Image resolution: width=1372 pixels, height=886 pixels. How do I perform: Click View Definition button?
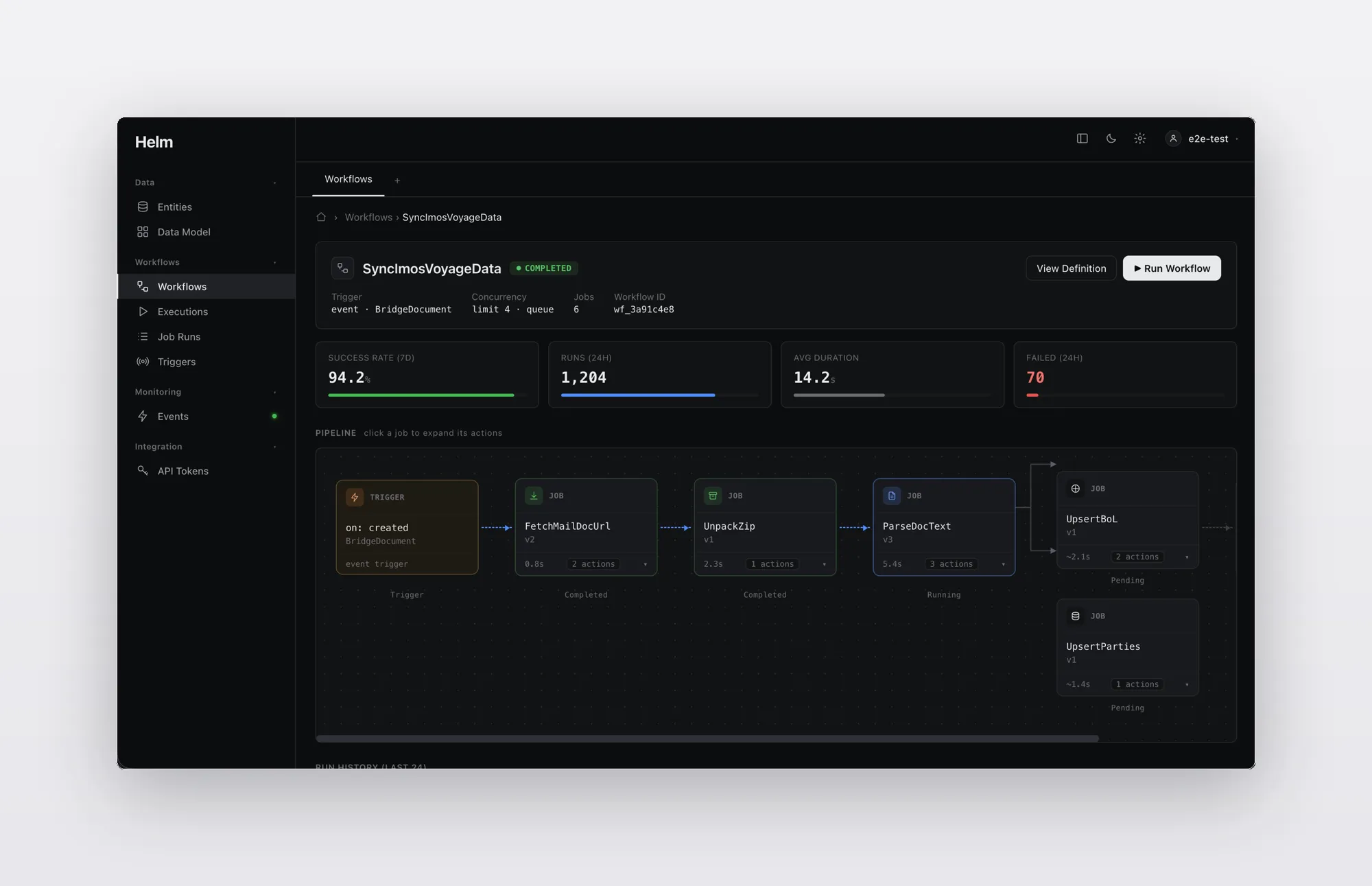pyautogui.click(x=1071, y=268)
